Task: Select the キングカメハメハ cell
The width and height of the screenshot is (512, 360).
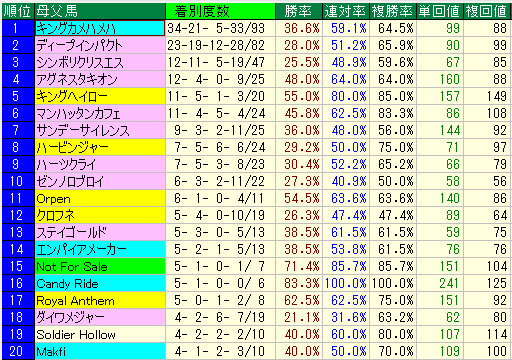Action: (100, 28)
